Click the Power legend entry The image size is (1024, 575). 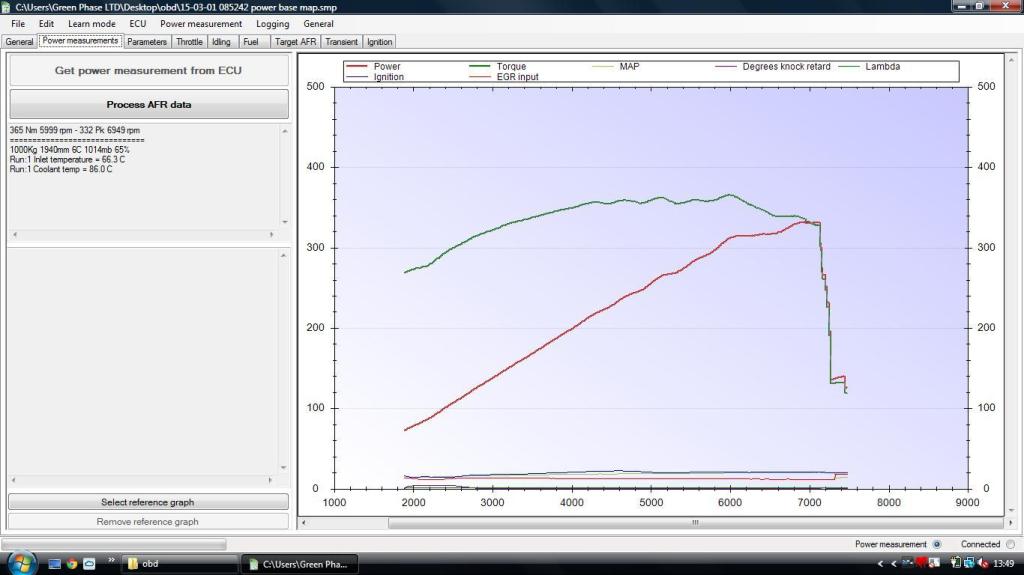[373, 66]
